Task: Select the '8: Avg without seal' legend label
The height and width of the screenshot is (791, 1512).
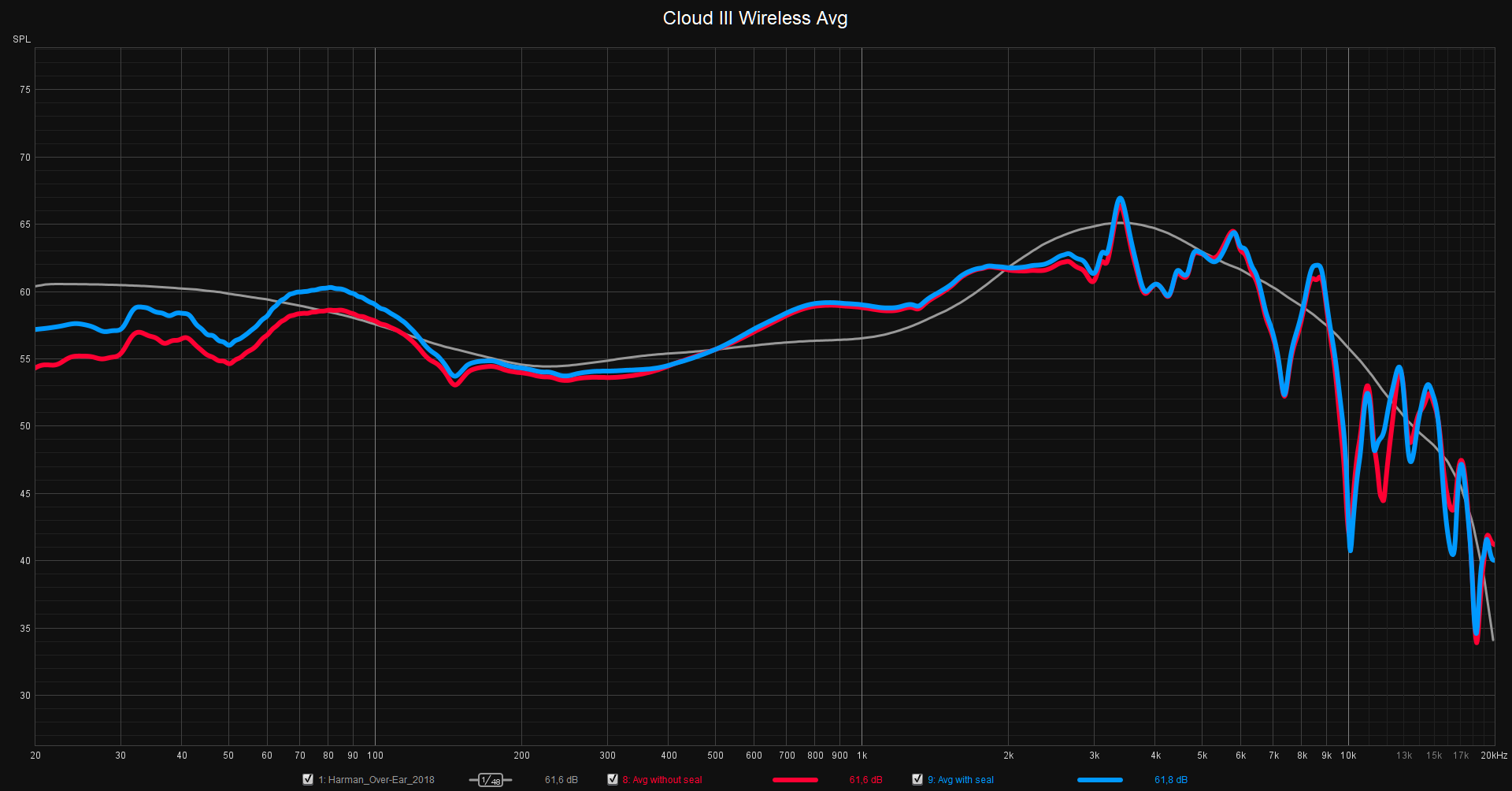Action: tap(662, 780)
